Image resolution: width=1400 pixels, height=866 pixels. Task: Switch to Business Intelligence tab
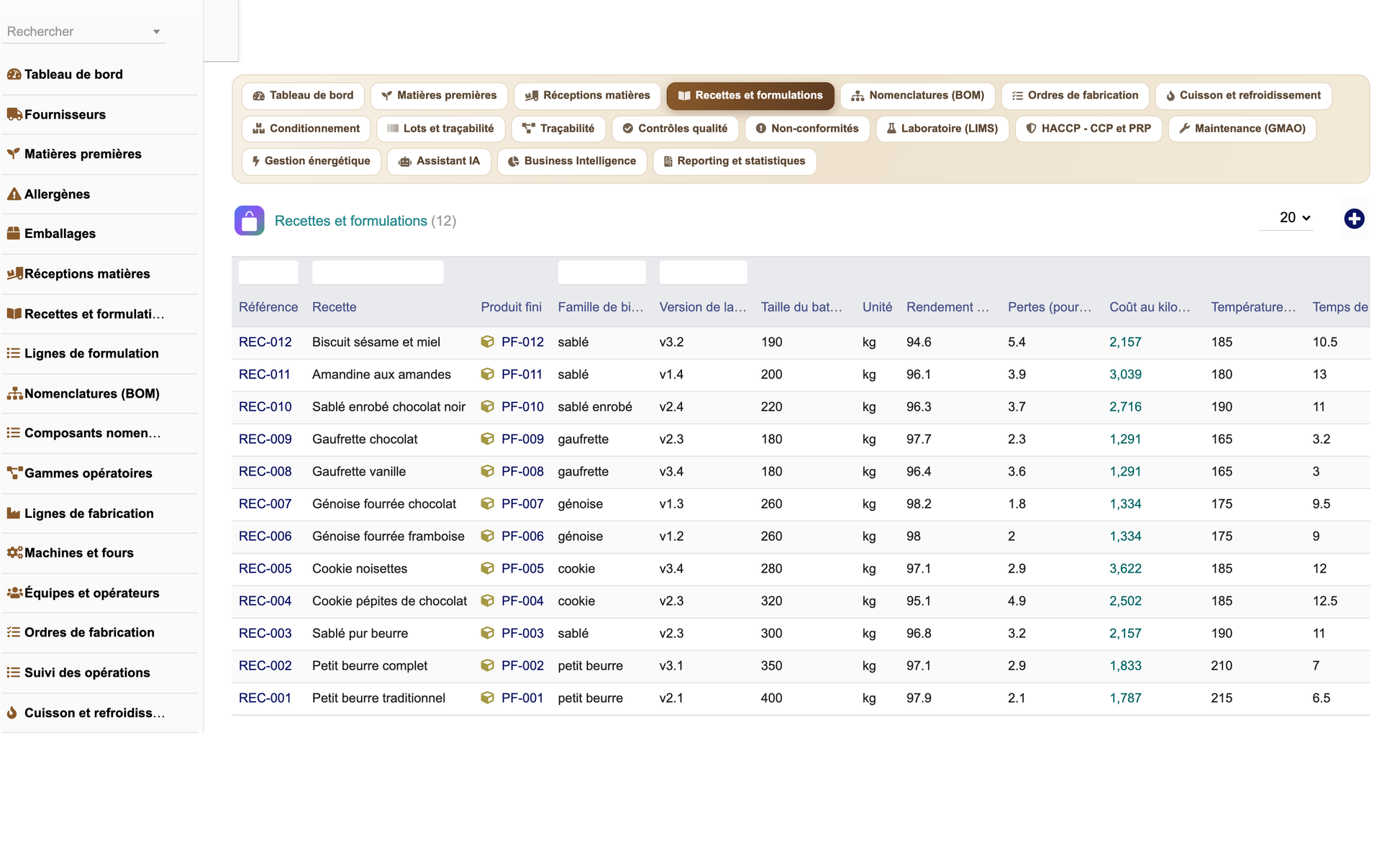tap(572, 161)
